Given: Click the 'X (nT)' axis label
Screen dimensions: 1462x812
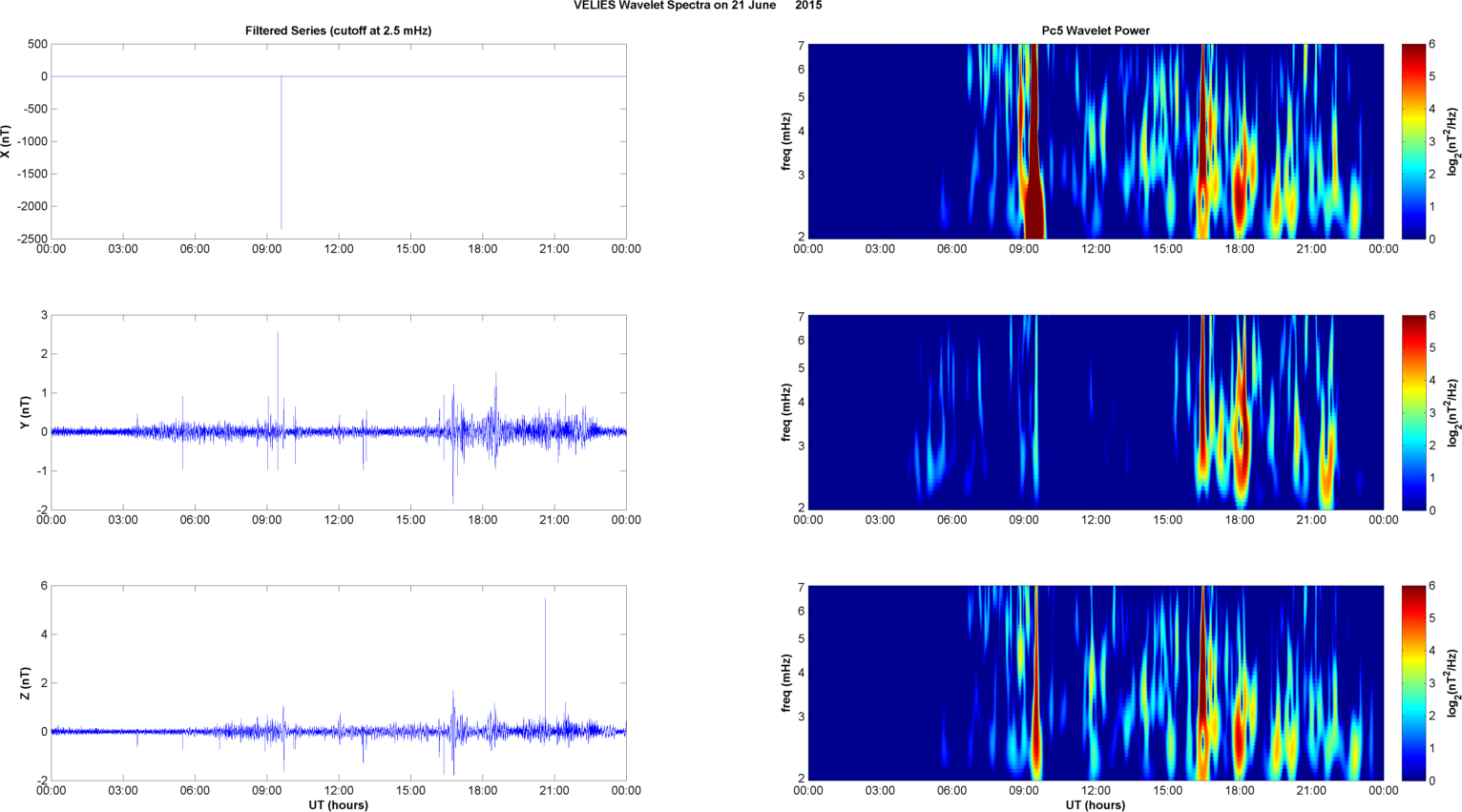Looking at the screenshot, I should pyautogui.click(x=6, y=141).
